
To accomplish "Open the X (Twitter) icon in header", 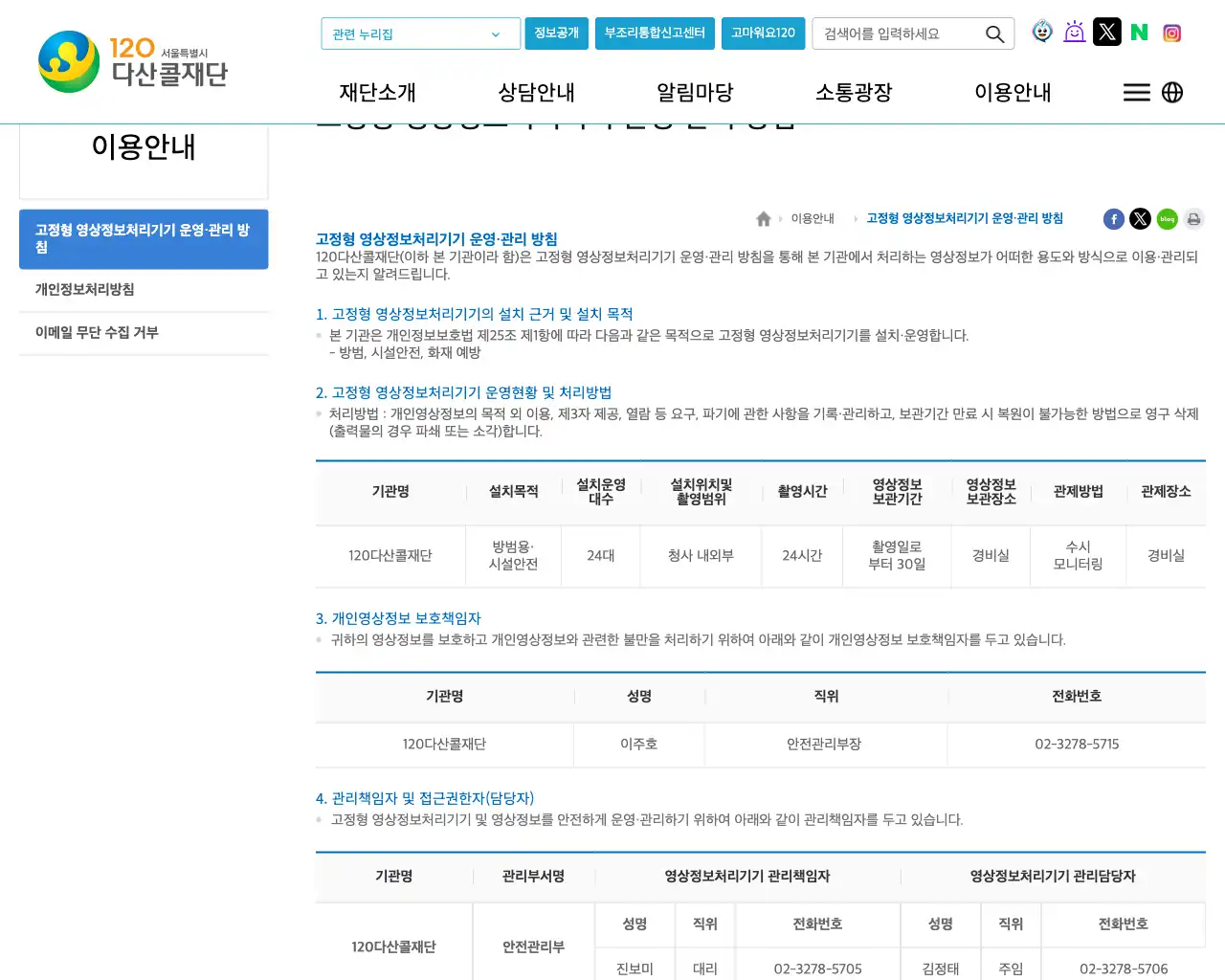I will [1107, 32].
